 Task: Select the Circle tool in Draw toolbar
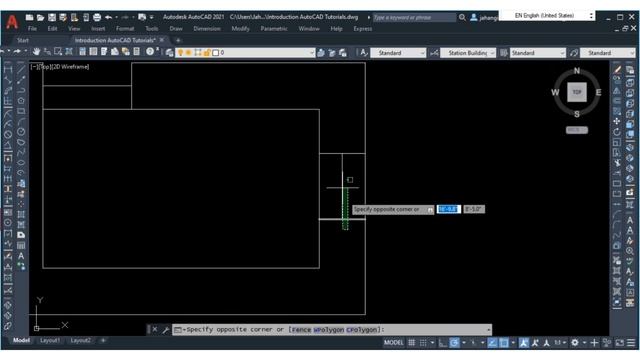(x=21, y=132)
